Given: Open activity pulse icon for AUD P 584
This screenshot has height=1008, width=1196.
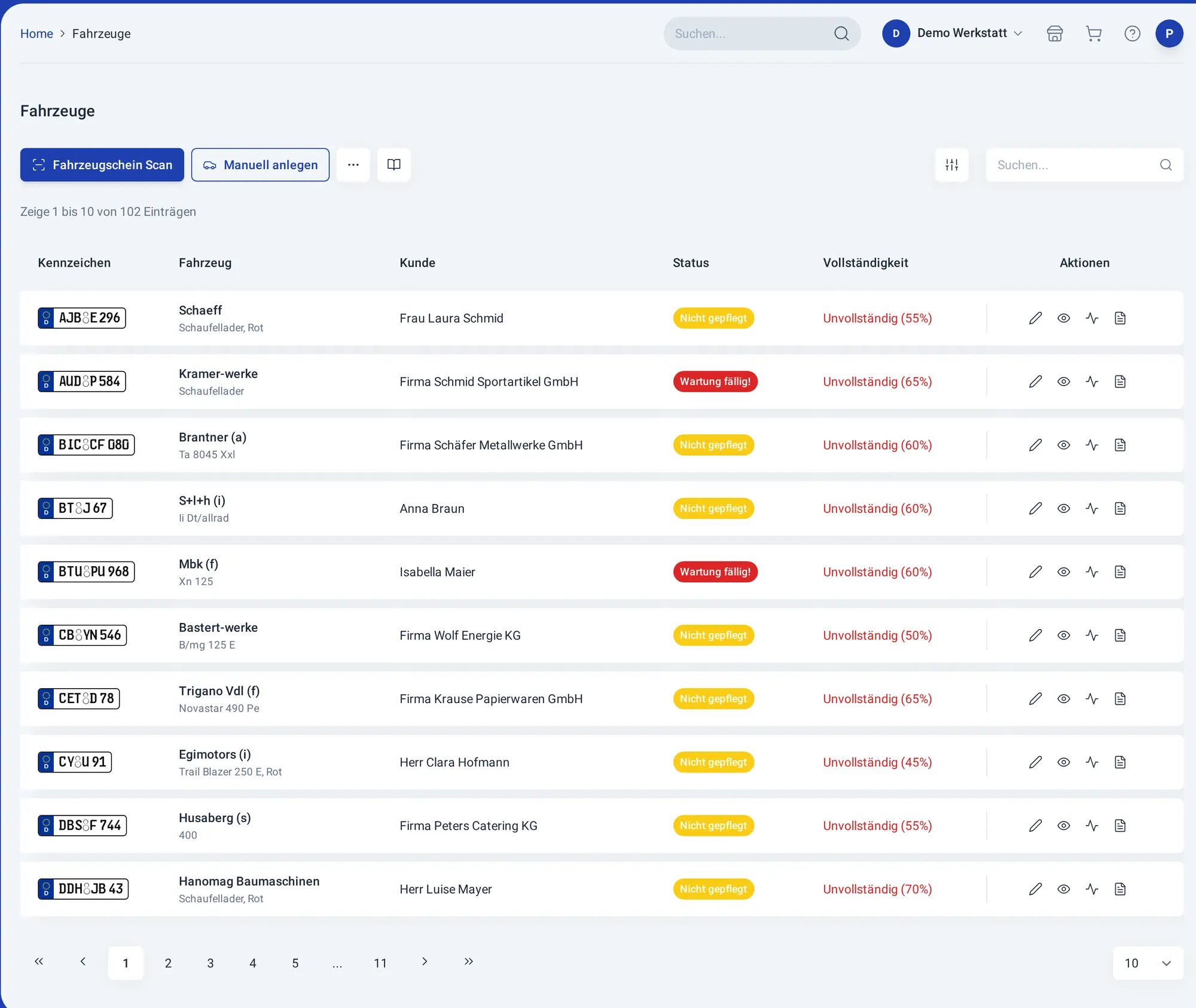Looking at the screenshot, I should (1092, 381).
